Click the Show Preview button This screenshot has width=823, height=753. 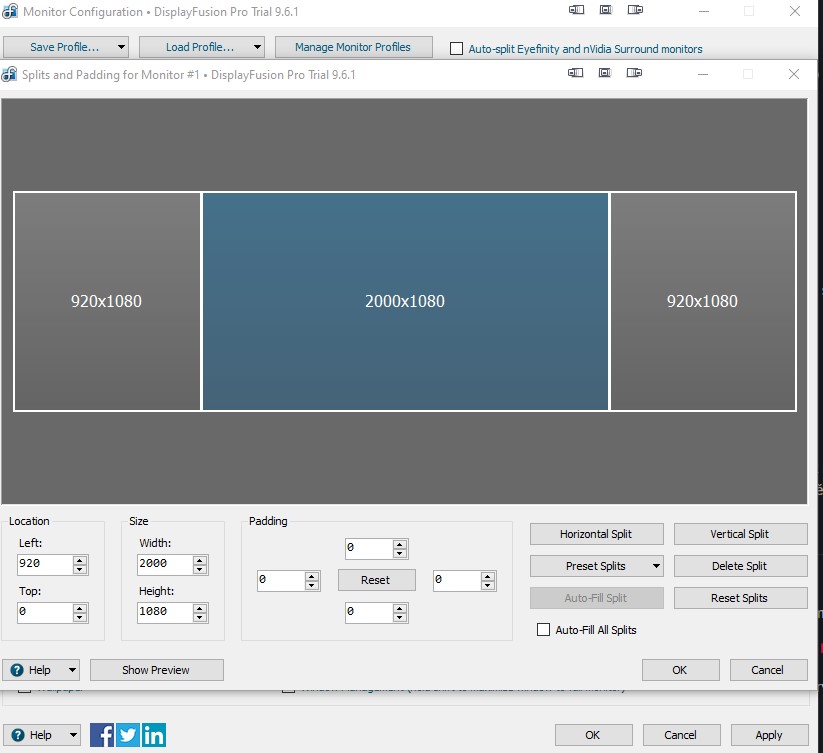pyautogui.click(x=156, y=670)
